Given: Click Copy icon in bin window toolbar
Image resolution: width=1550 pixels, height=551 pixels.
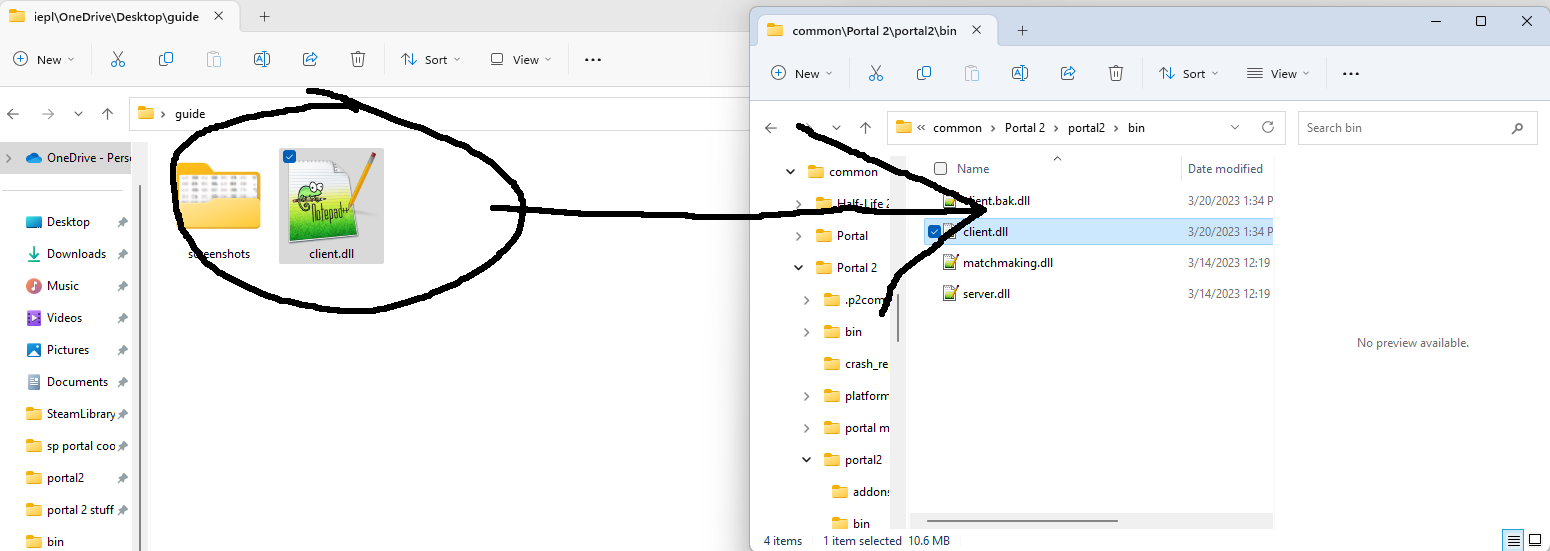Looking at the screenshot, I should 924,74.
